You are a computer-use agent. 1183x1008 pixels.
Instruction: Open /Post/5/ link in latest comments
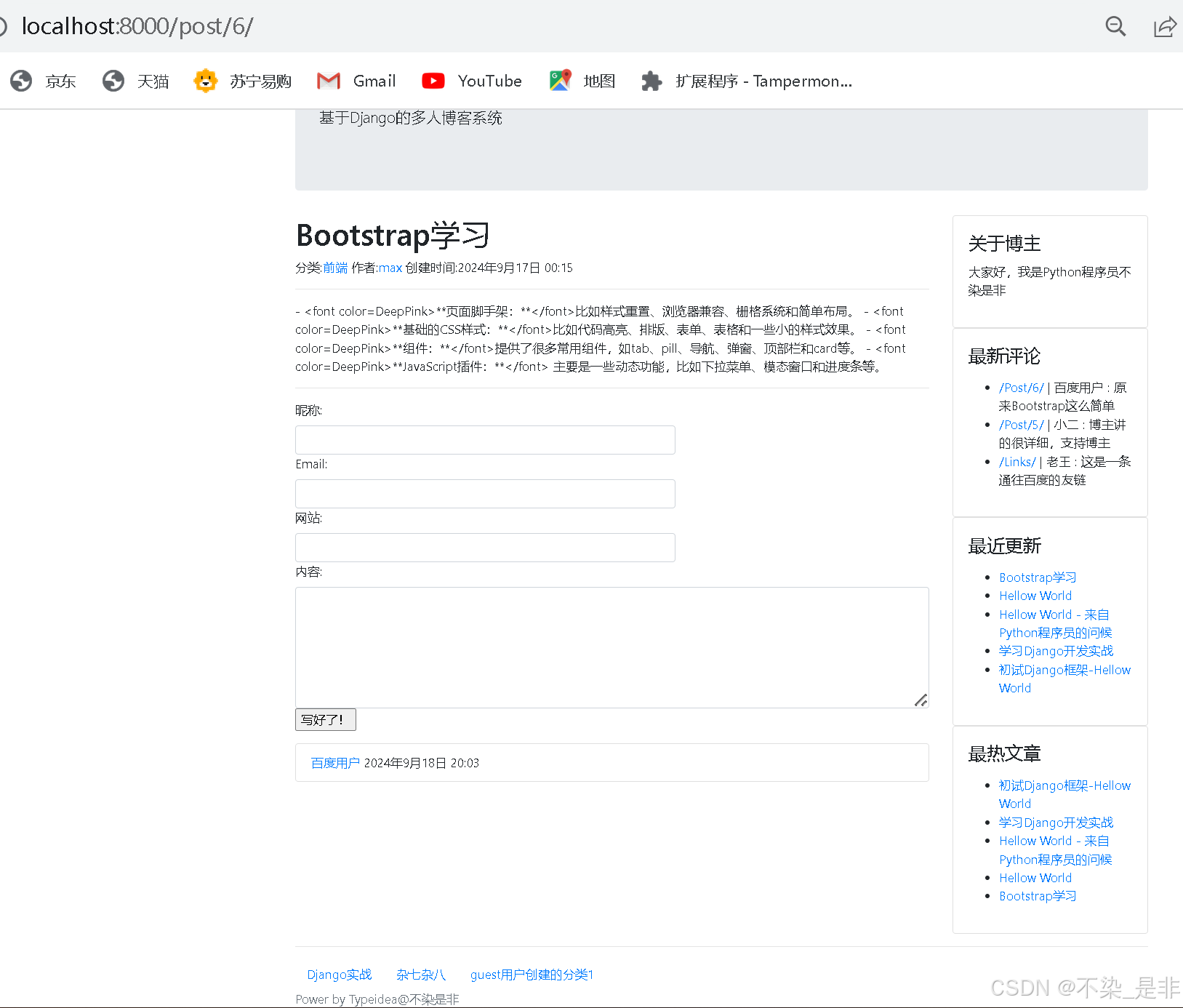click(x=1021, y=425)
